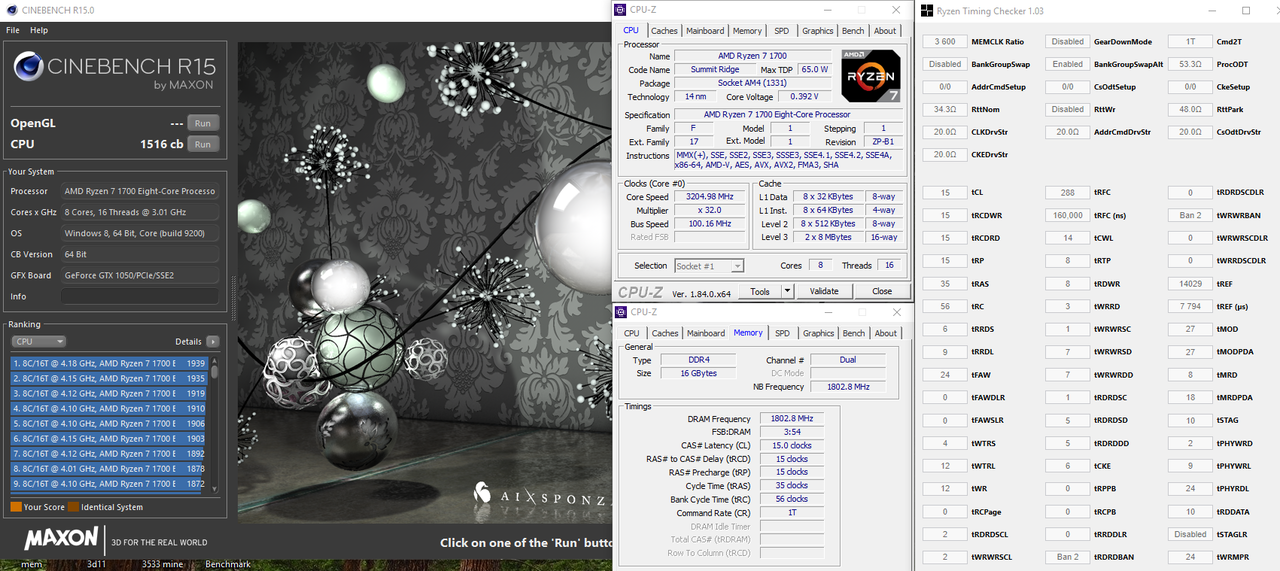This screenshot has height=571, width=1280.
Task: Click the 1516 cb CPU score
Action: [161, 144]
